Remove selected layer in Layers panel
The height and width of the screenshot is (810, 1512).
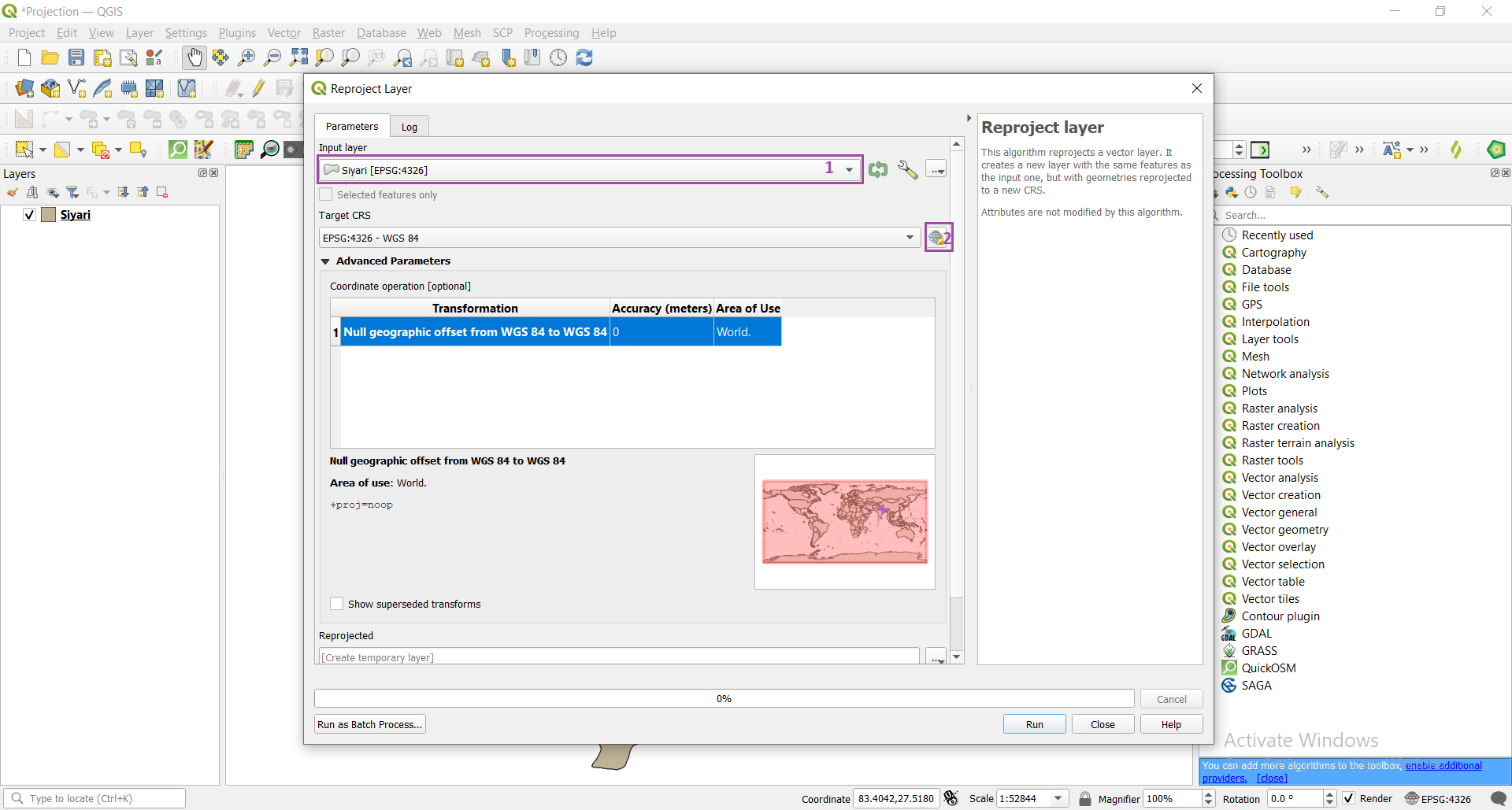[x=162, y=192]
